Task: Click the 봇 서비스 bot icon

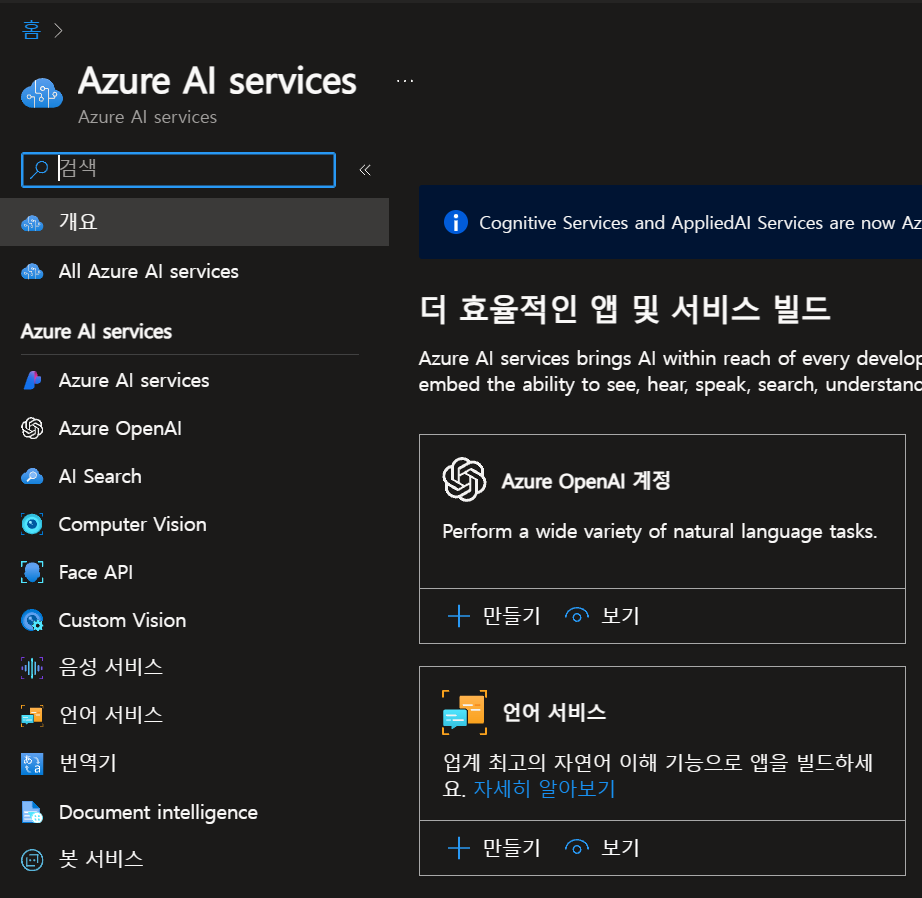Action: [32, 860]
